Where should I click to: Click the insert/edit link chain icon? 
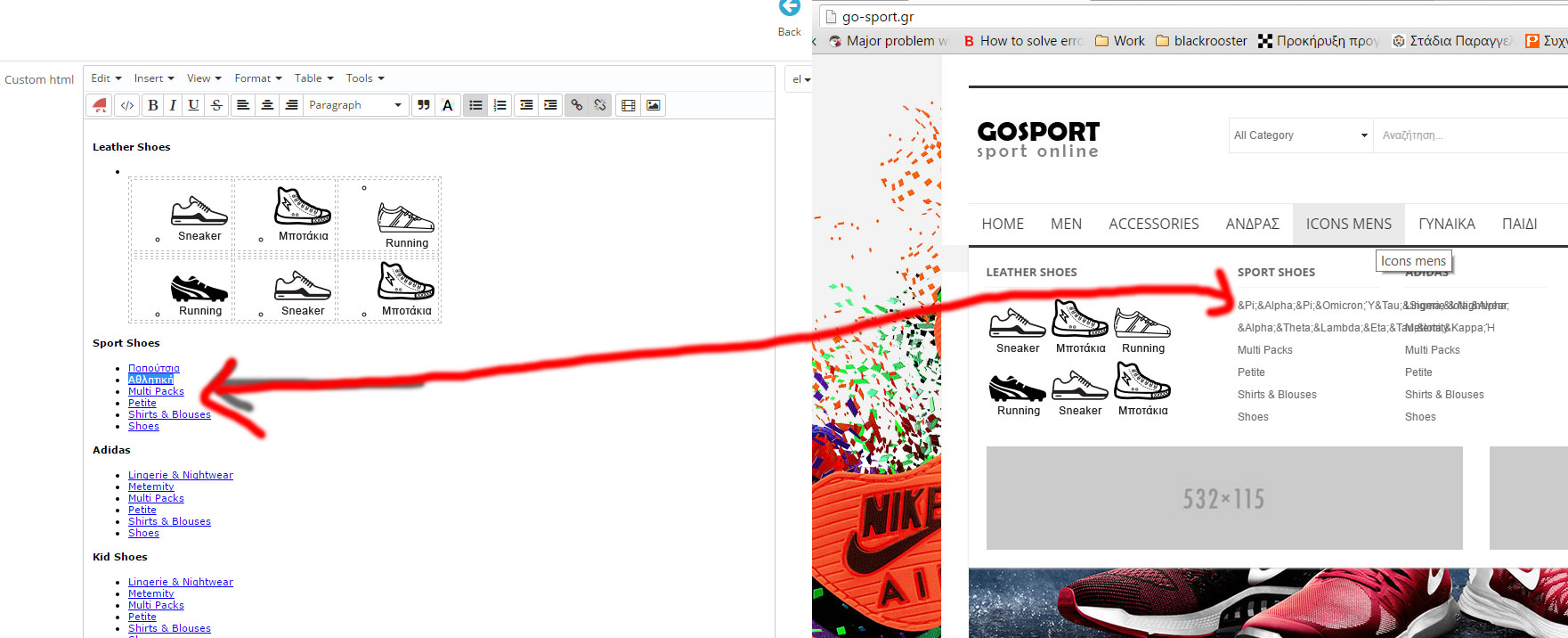(x=577, y=105)
